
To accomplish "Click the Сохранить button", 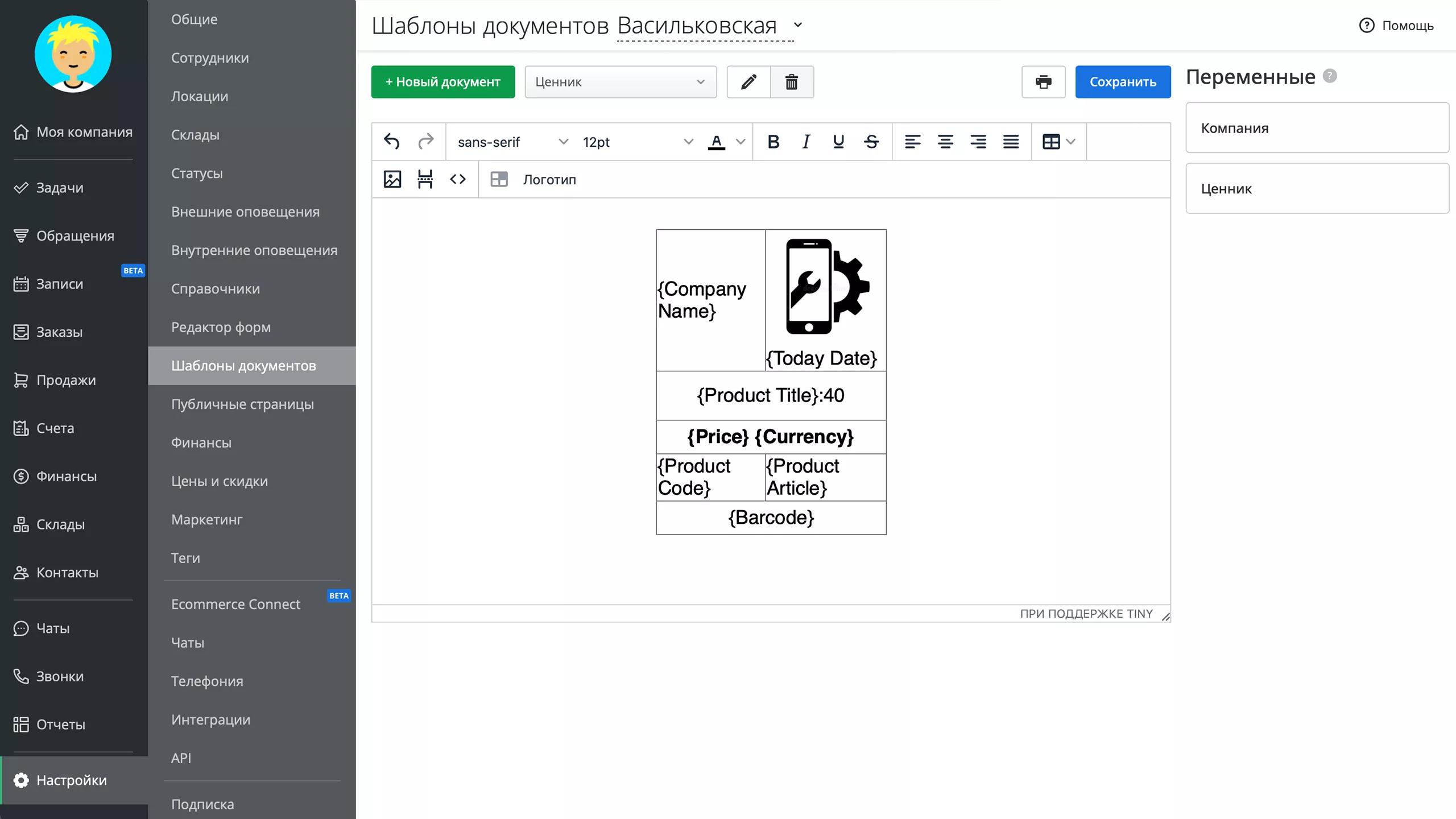I will coord(1123,82).
